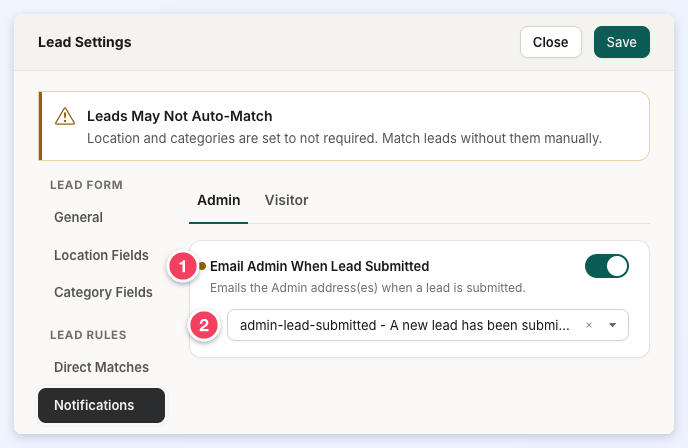Click the 'LEAD RULES' section header

[88, 335]
